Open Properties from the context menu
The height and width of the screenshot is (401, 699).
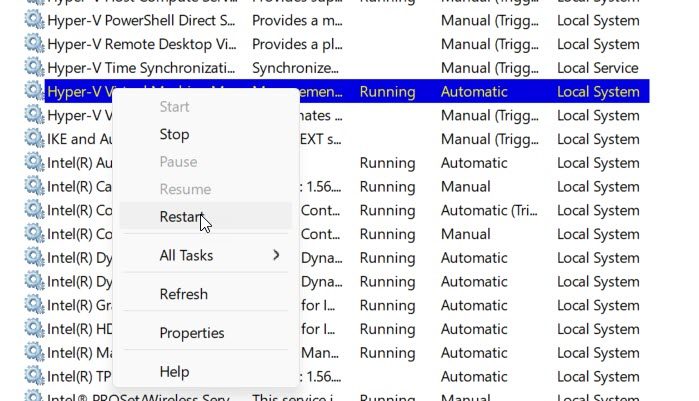191,333
